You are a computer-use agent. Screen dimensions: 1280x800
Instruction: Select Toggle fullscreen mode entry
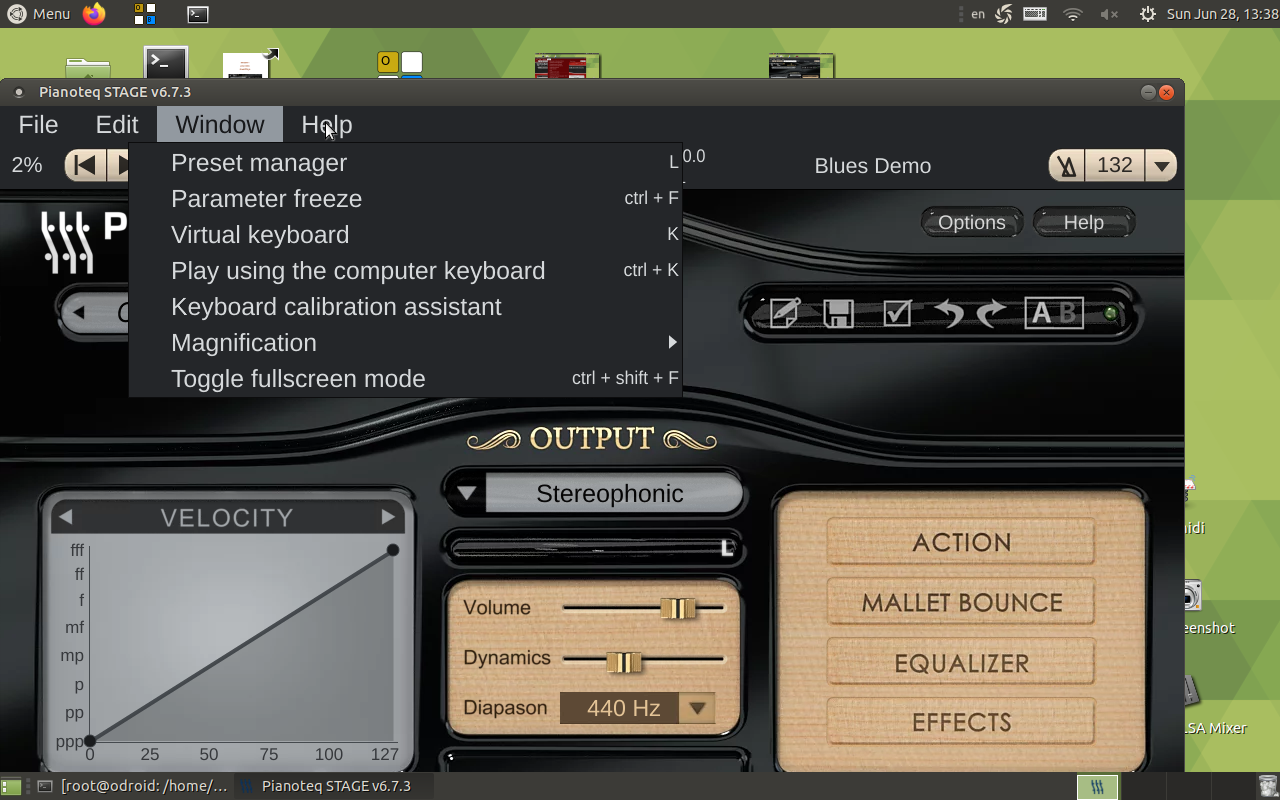point(405,378)
